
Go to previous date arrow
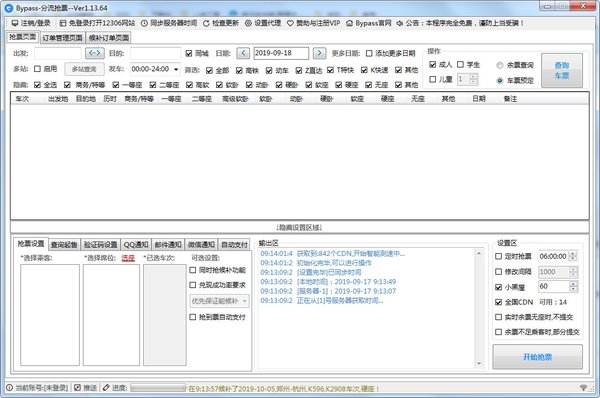(x=243, y=53)
